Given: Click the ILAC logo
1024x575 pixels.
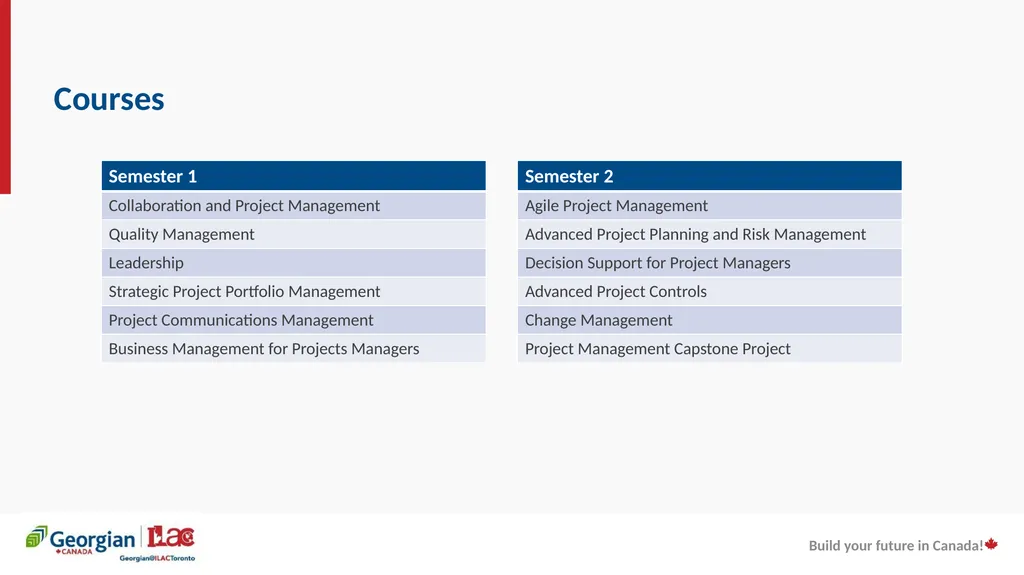Looking at the screenshot, I should tap(170, 537).
